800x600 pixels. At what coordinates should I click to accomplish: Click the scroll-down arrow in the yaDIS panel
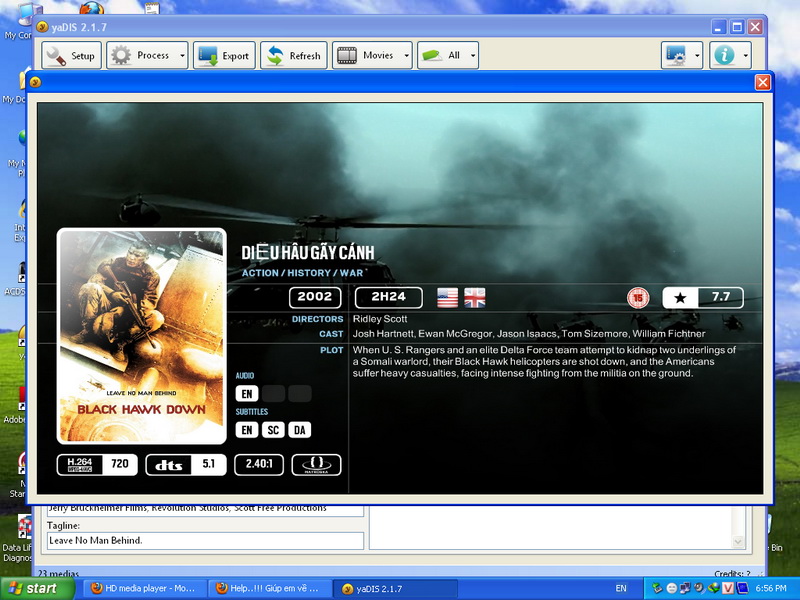pos(738,541)
